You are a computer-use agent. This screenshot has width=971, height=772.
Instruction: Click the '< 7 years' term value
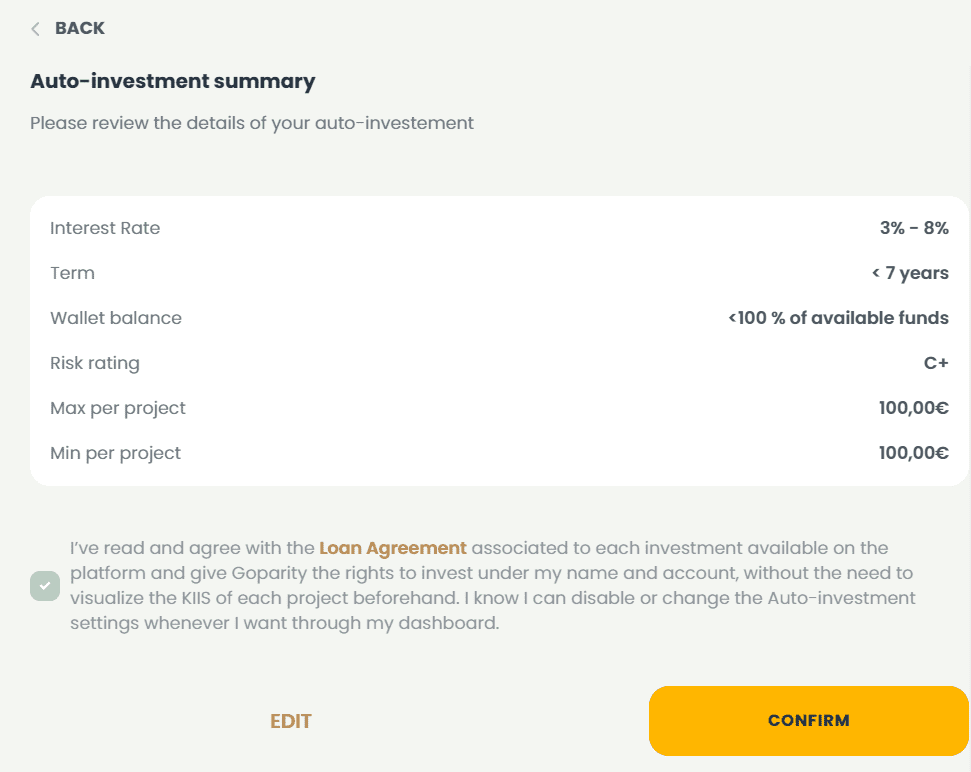(x=909, y=273)
